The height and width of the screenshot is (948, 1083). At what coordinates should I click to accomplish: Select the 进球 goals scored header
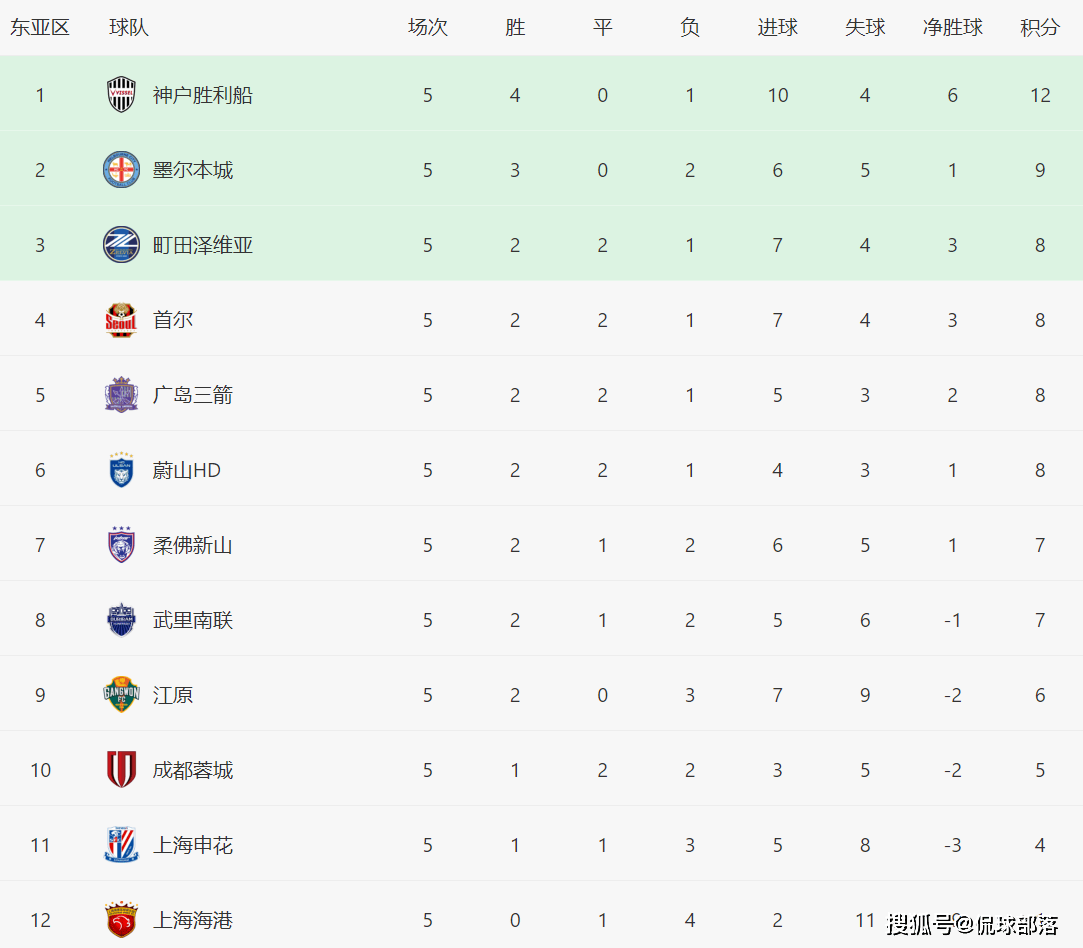[777, 28]
